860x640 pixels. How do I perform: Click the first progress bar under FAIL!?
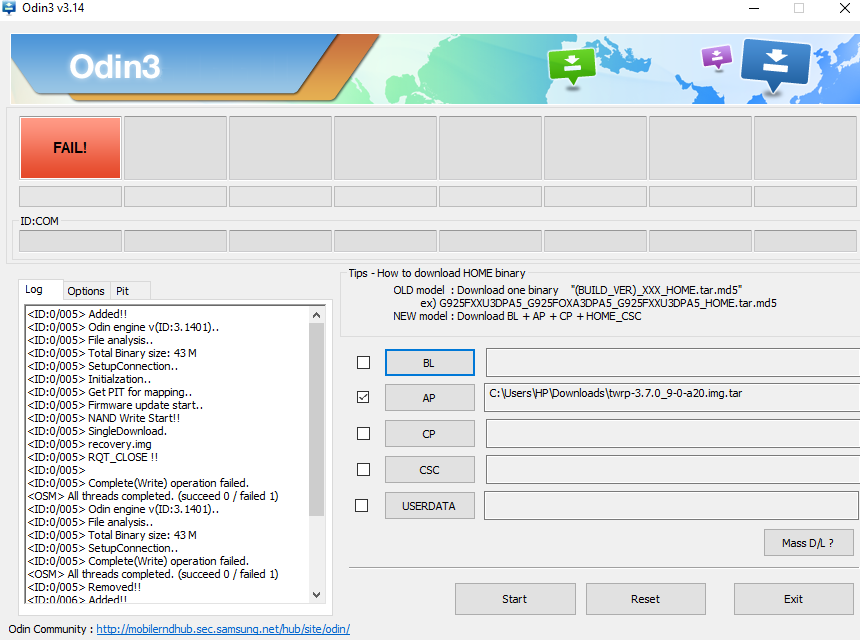70,196
